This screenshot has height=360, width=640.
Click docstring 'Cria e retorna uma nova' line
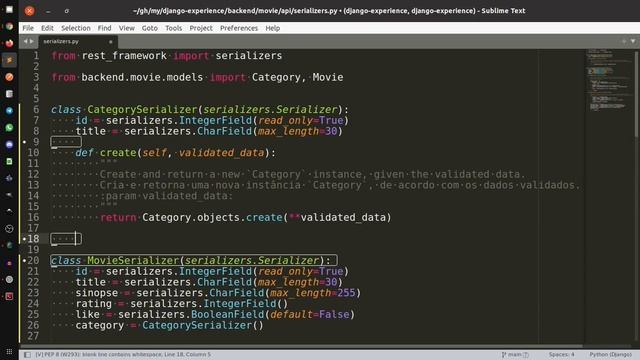pos(340,185)
